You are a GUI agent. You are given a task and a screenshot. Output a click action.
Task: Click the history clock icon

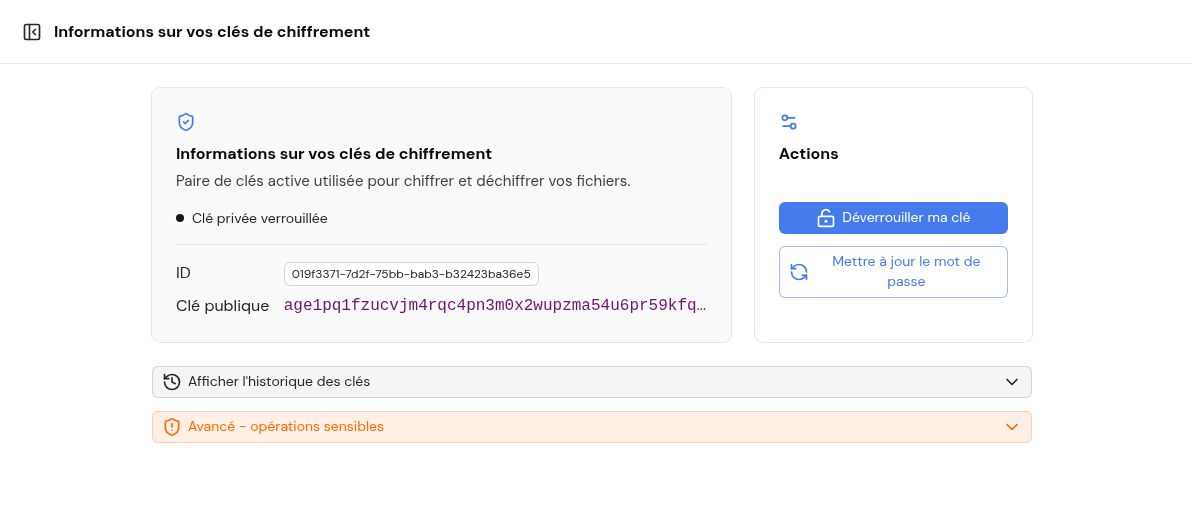[x=172, y=382]
